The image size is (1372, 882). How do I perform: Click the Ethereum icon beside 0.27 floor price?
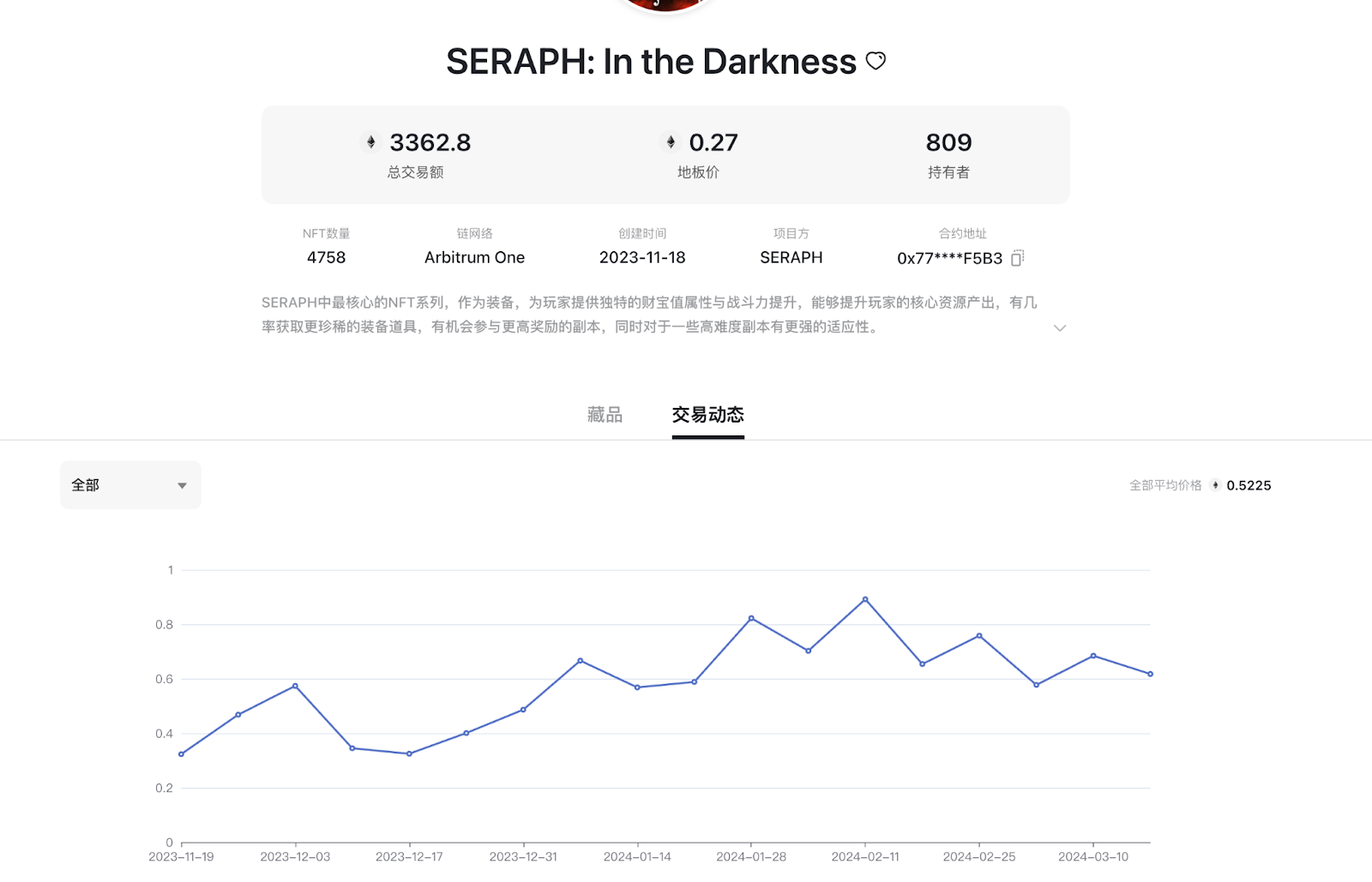671,142
